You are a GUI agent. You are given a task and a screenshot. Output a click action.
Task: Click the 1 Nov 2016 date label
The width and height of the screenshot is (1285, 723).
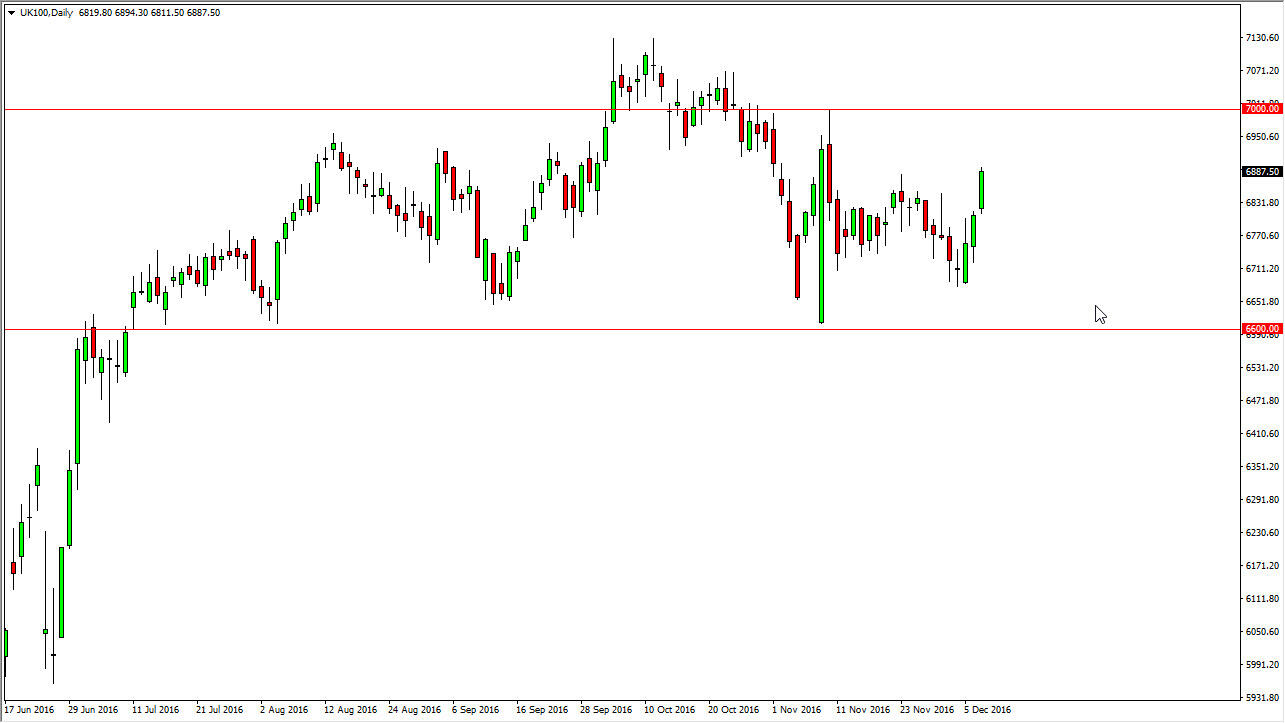pyautogui.click(x=796, y=710)
